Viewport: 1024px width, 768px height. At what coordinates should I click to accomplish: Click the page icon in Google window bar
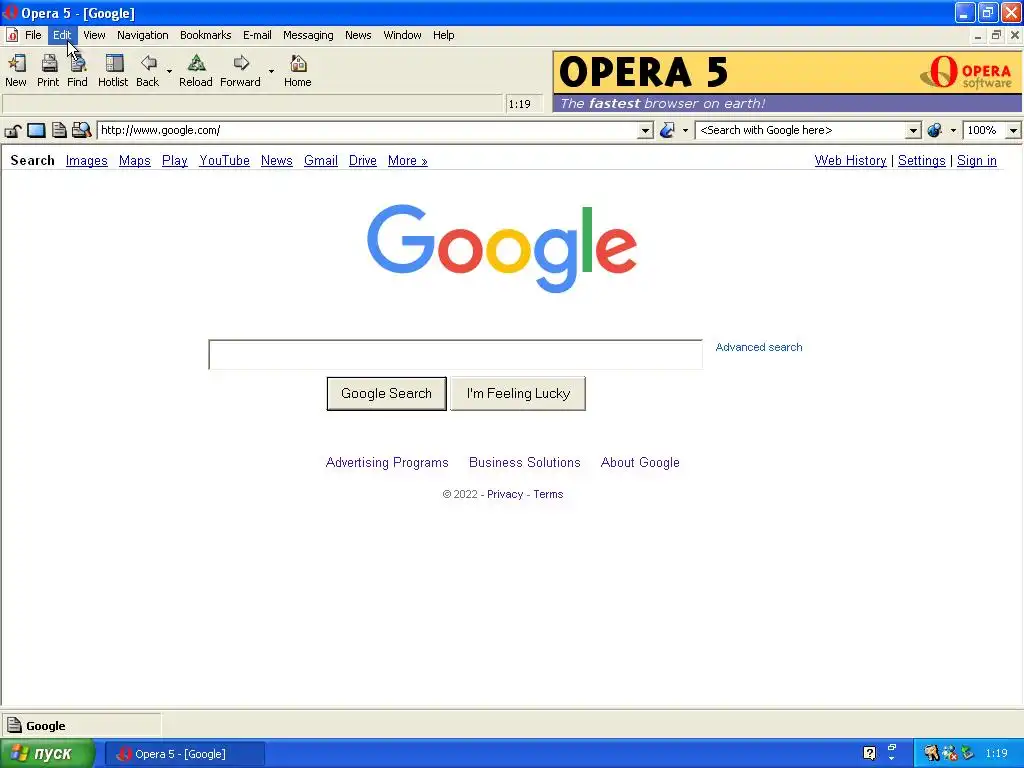(x=14, y=725)
